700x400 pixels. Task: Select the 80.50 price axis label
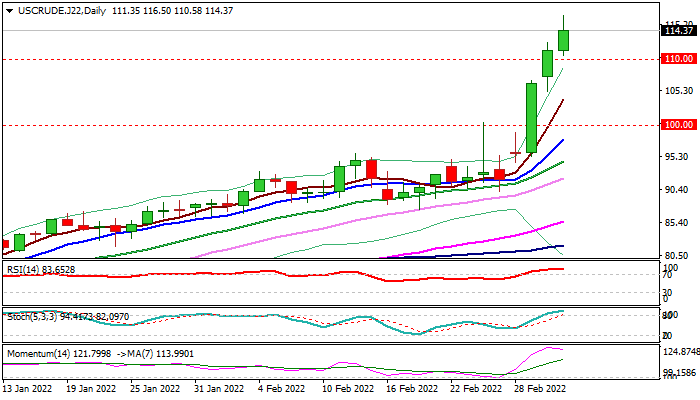679,256
